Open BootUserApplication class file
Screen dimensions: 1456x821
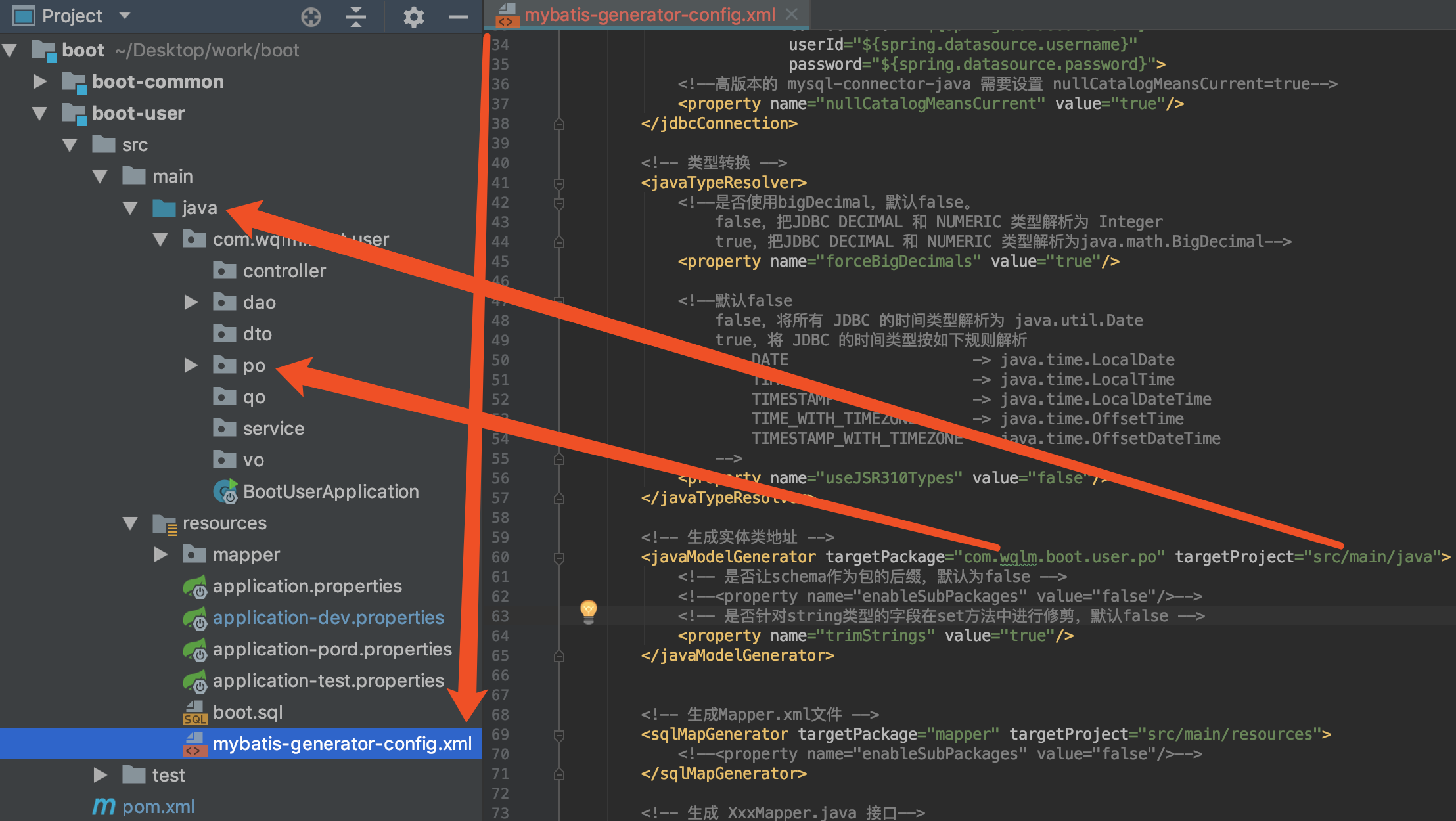(x=330, y=491)
